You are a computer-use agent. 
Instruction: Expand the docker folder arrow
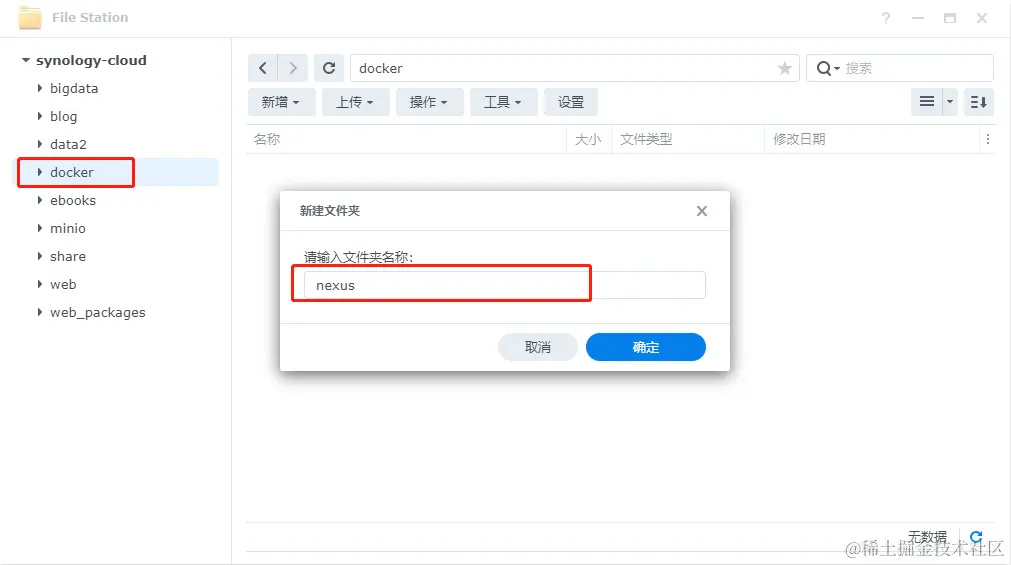click(x=40, y=172)
